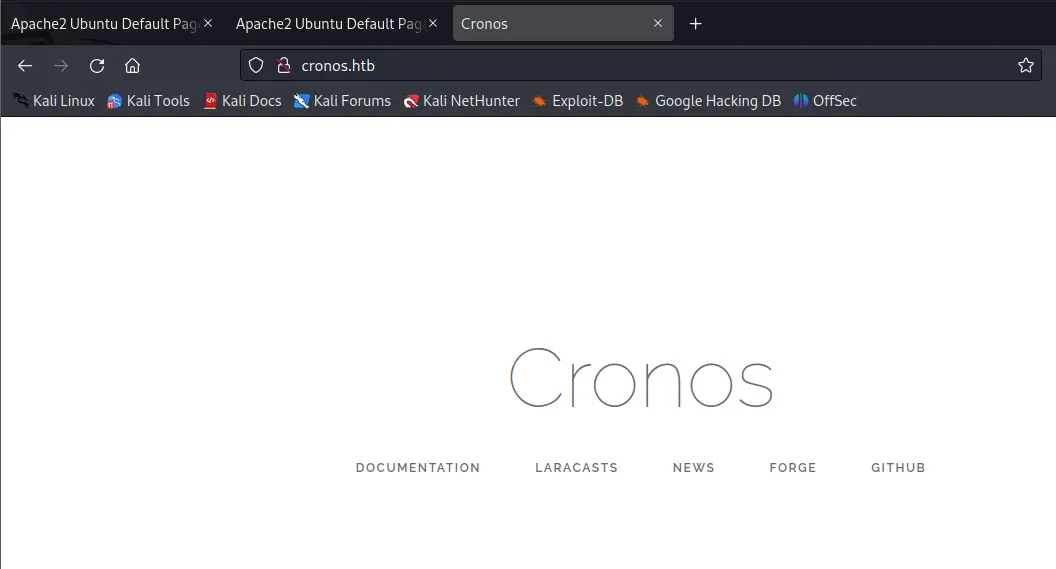The width and height of the screenshot is (1056, 569).
Task: Open the Google Hacking DB bookmark
Action: click(x=708, y=101)
